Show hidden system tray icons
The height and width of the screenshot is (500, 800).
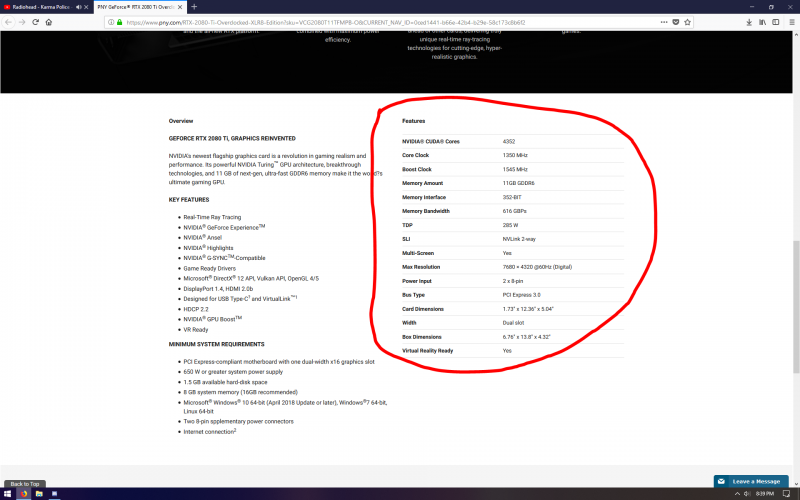coord(737,494)
